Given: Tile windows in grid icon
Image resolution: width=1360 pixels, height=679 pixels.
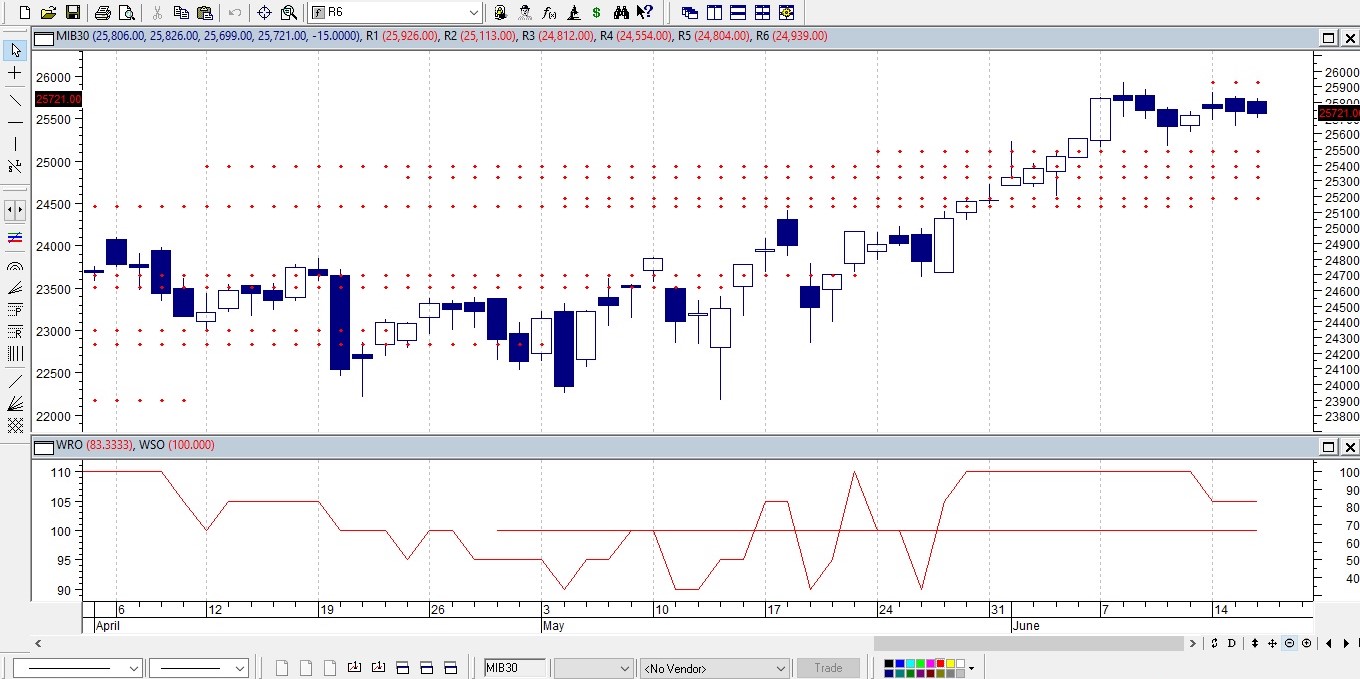Looking at the screenshot, I should [762, 12].
